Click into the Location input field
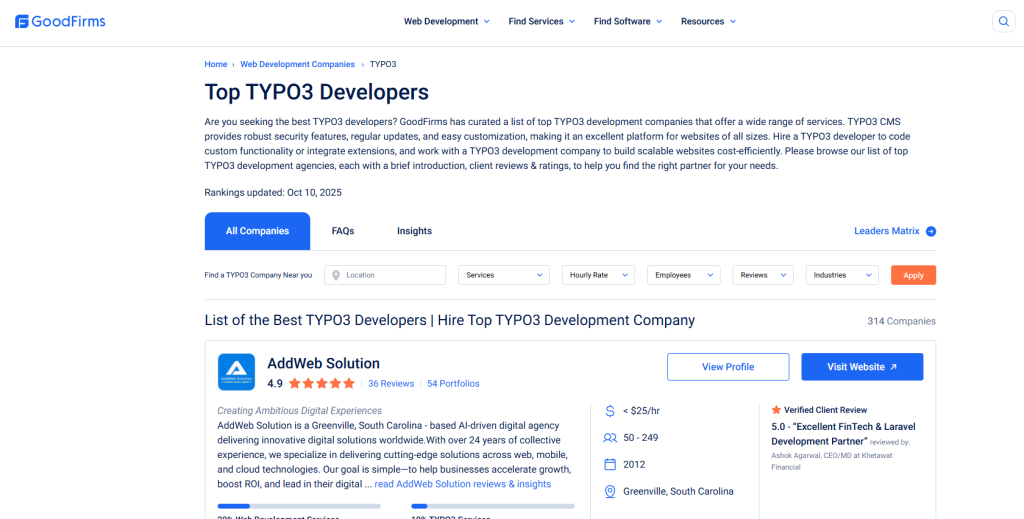 pos(385,275)
